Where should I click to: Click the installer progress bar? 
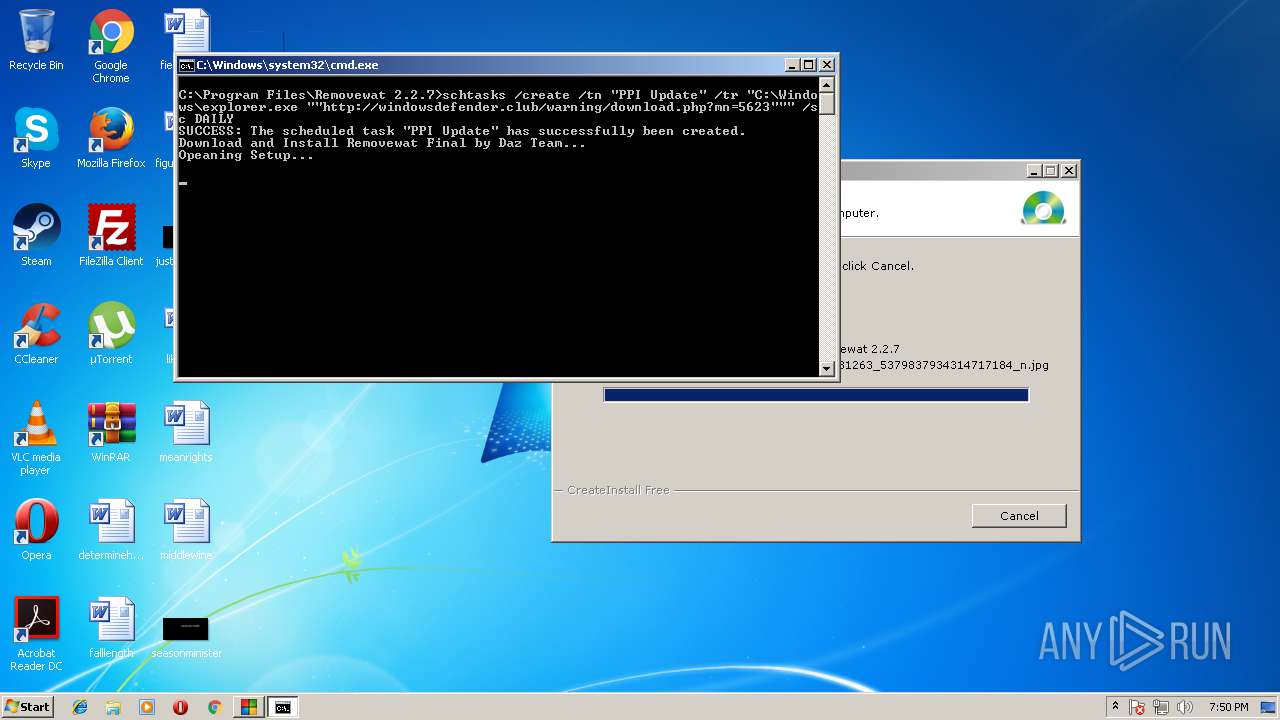pos(816,395)
